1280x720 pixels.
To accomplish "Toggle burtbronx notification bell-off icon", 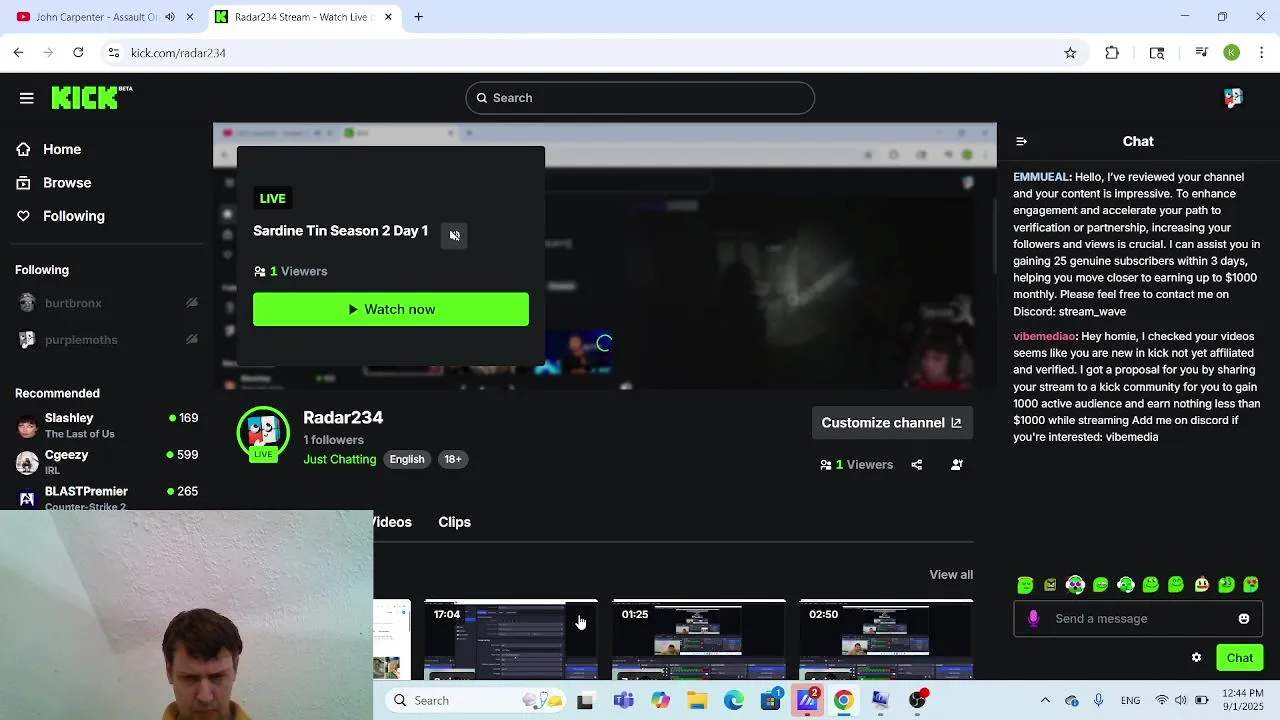I will pos(191,303).
